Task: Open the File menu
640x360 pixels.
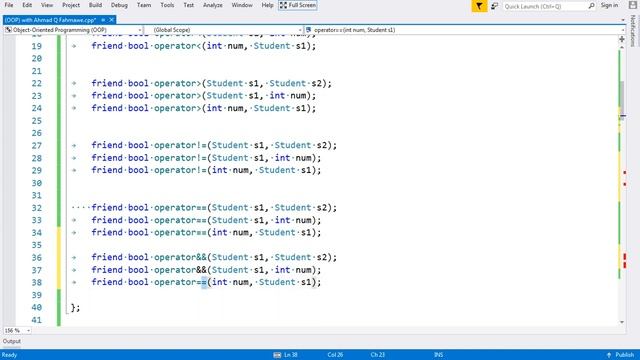Action: pyautogui.click(x=9, y=5)
